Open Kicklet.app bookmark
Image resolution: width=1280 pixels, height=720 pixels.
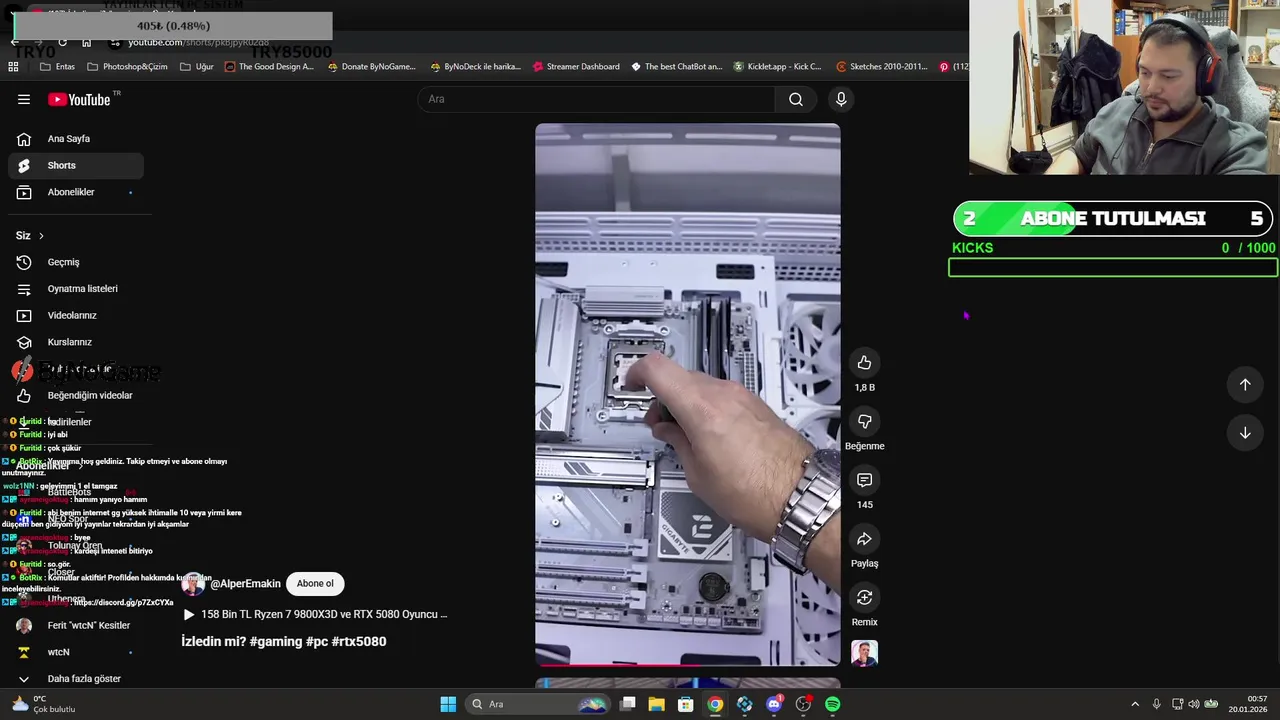[777, 67]
